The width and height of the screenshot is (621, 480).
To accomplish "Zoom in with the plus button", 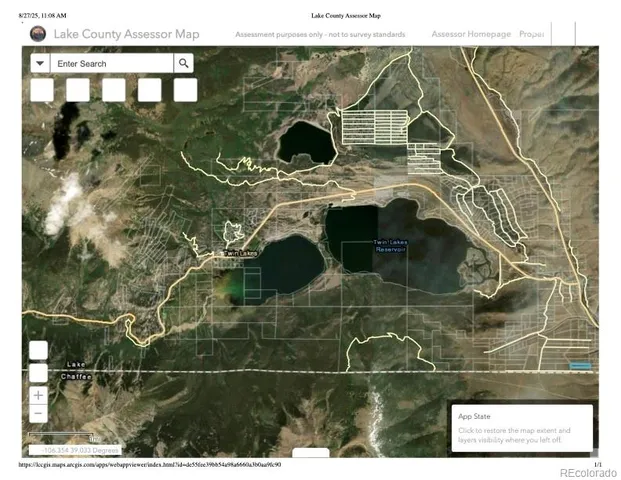I will click(x=38, y=395).
